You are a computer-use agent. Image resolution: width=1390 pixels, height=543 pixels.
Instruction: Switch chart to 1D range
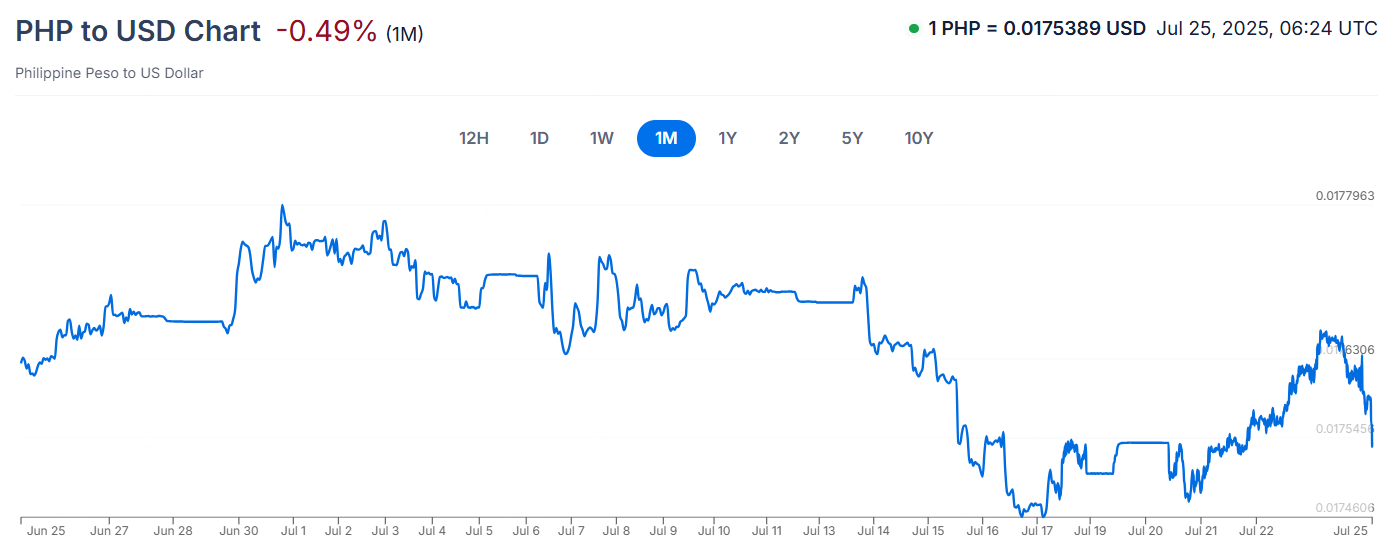tap(539, 138)
